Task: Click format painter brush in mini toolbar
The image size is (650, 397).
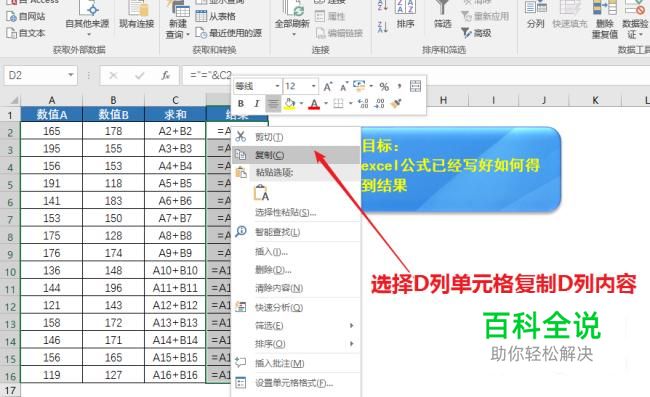Action: pyautogui.click(x=396, y=104)
